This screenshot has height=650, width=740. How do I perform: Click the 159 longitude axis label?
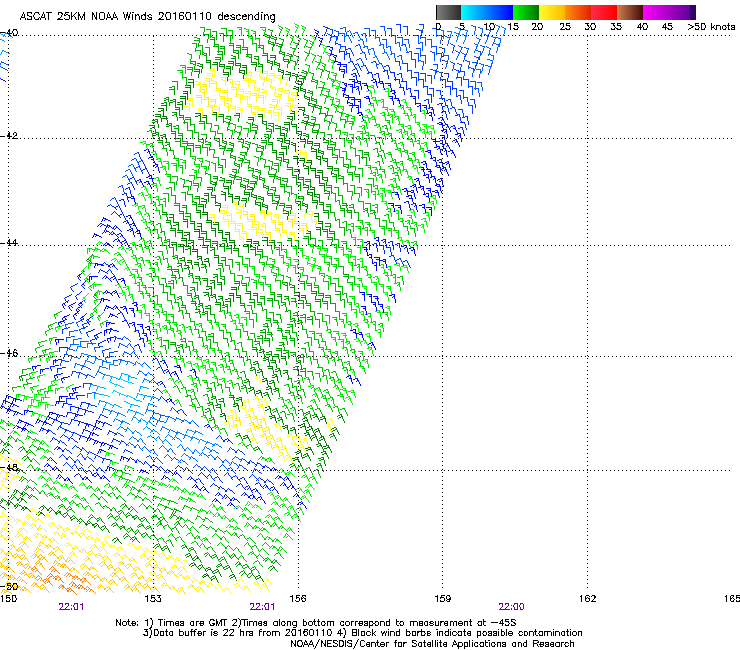(x=443, y=599)
